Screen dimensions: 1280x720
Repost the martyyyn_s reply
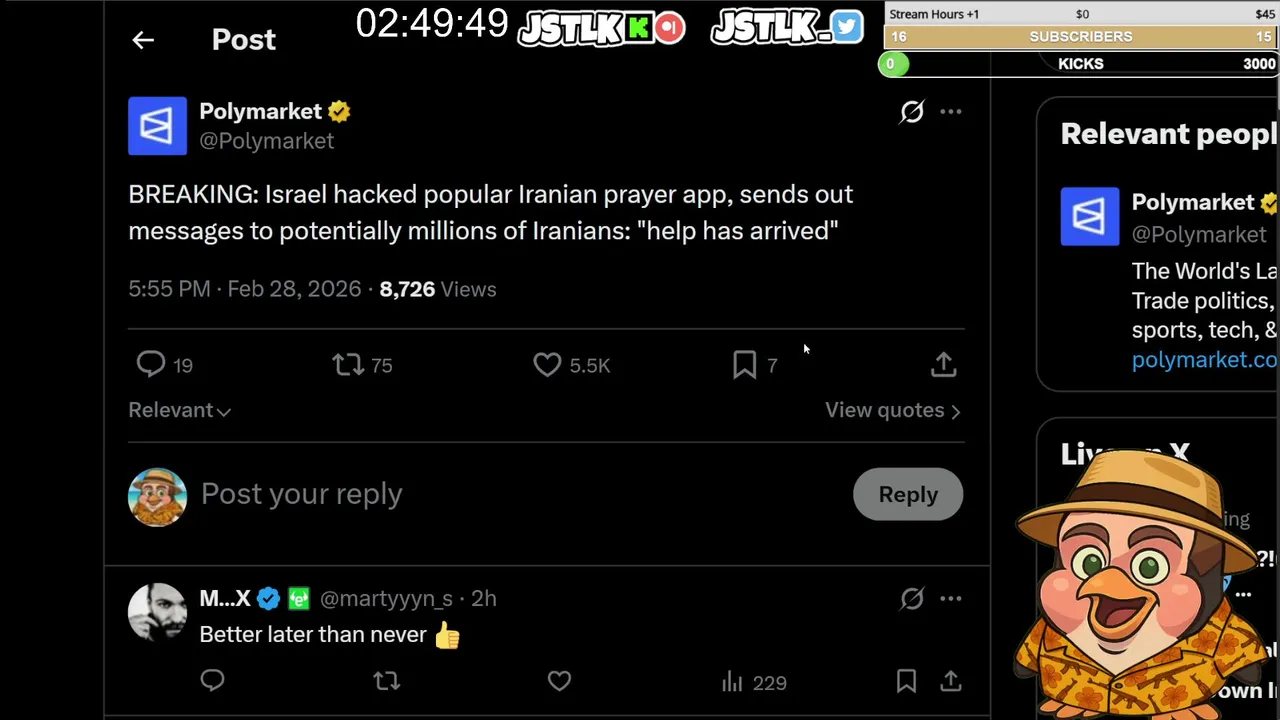point(387,682)
